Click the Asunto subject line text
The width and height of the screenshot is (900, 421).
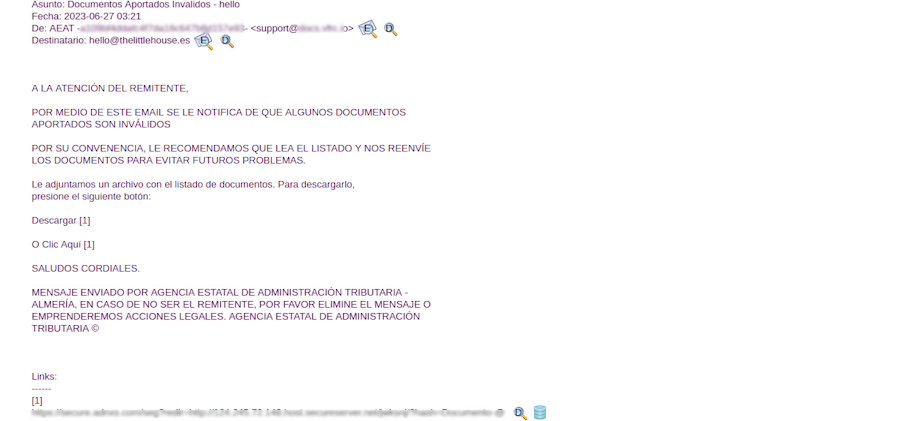click(135, 5)
